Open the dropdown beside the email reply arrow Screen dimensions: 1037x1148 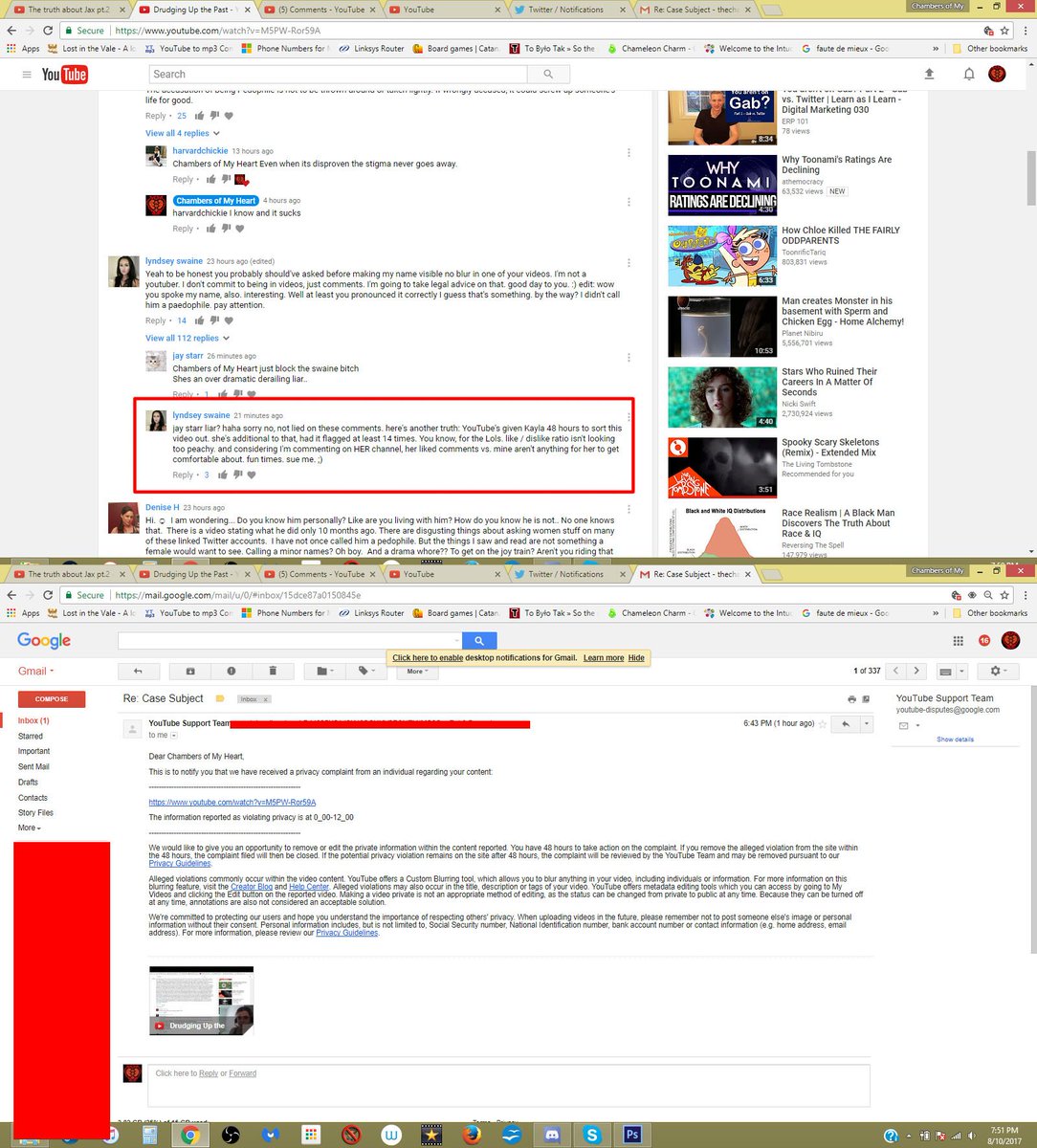coord(867,724)
